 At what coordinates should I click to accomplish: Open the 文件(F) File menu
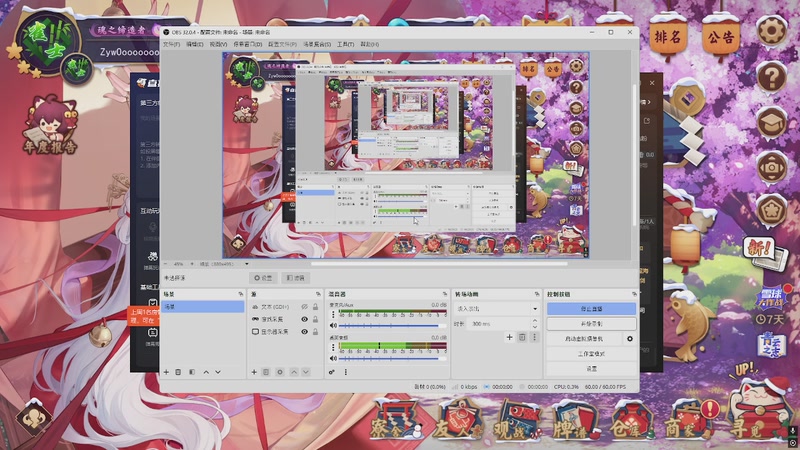tap(171, 44)
